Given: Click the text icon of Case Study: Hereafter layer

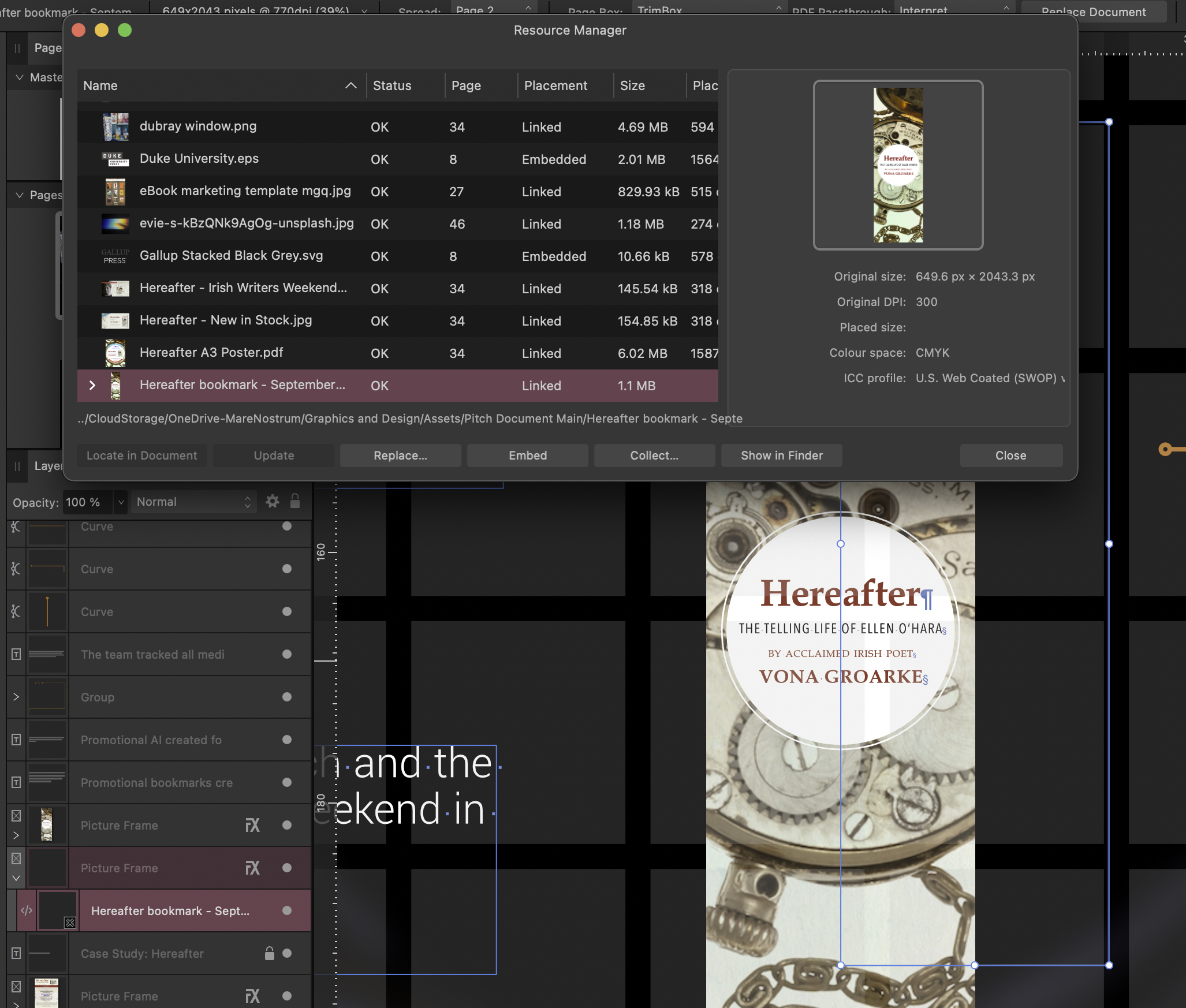Looking at the screenshot, I should point(16,953).
